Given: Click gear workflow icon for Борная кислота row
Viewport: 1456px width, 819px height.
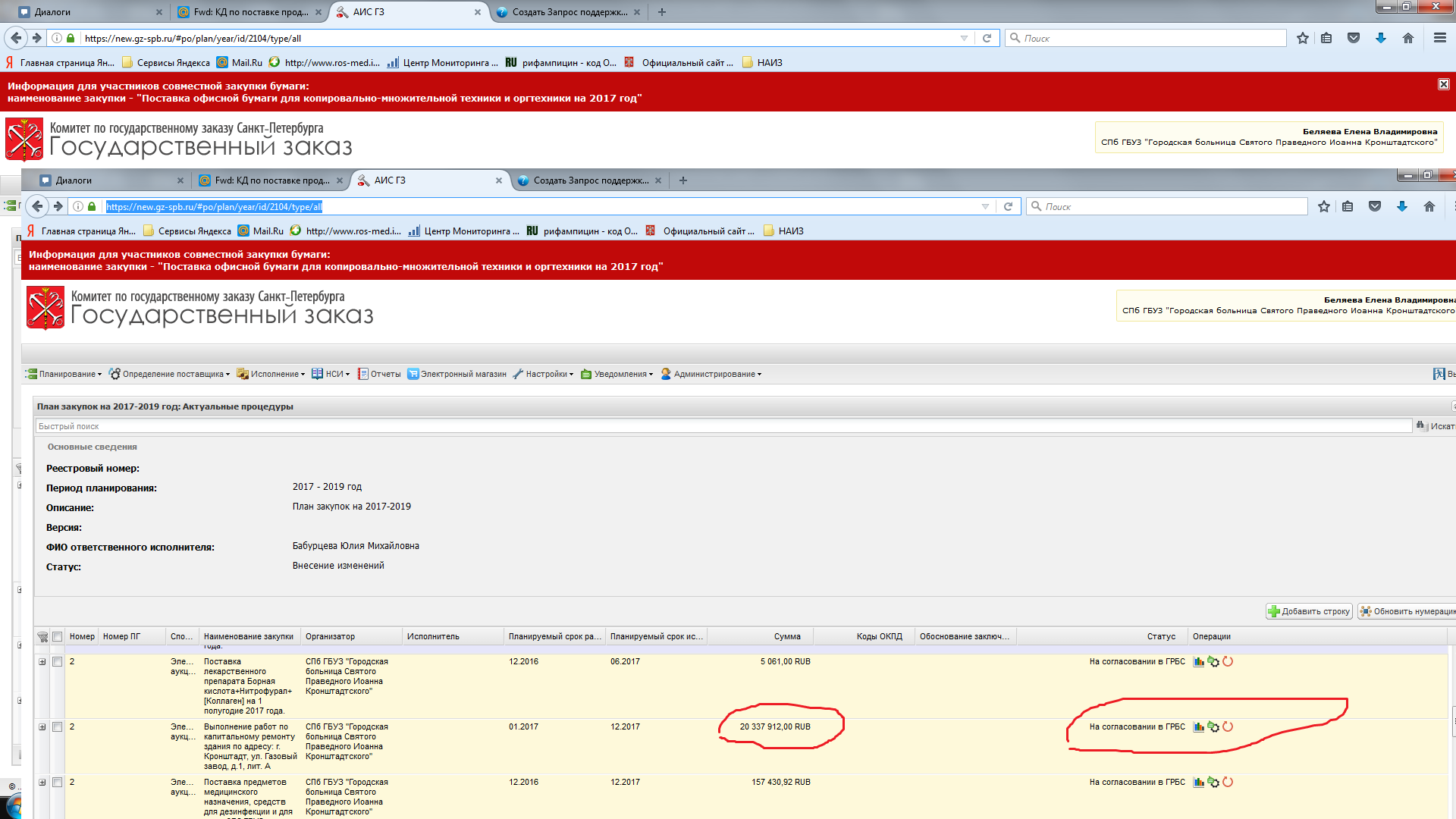Looking at the screenshot, I should tap(1213, 661).
